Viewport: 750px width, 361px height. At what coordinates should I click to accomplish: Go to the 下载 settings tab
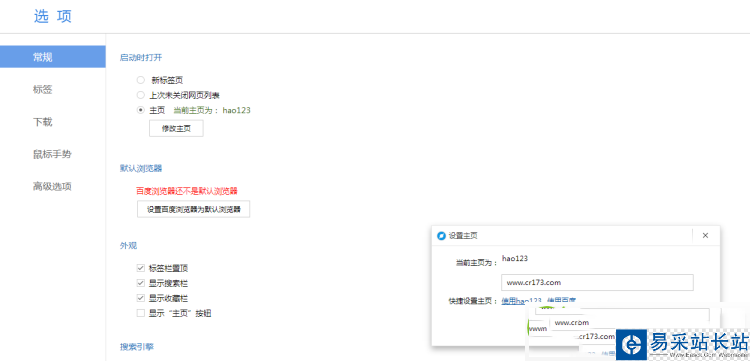point(43,122)
